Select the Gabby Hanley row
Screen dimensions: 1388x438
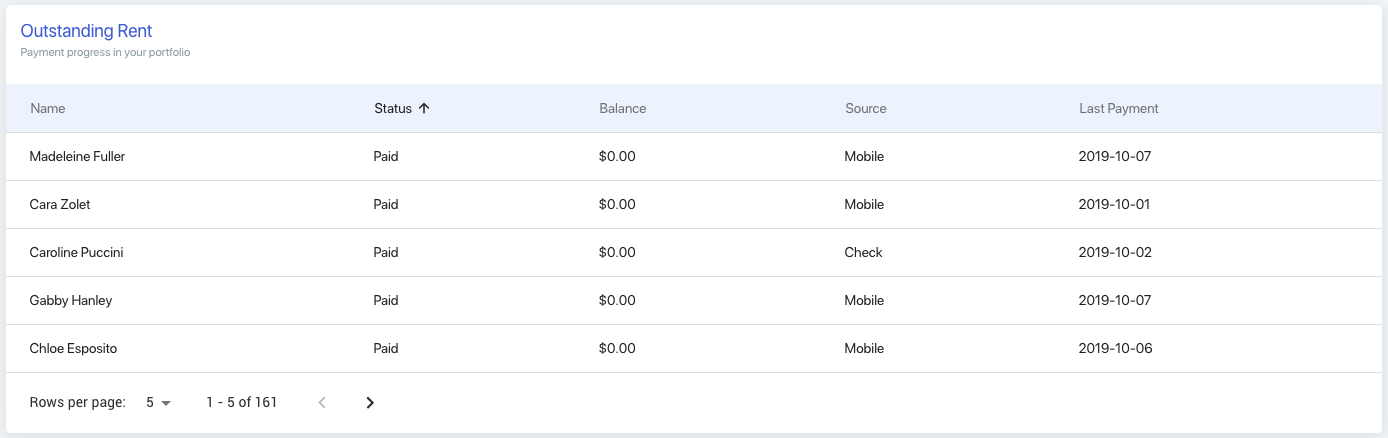[694, 301]
